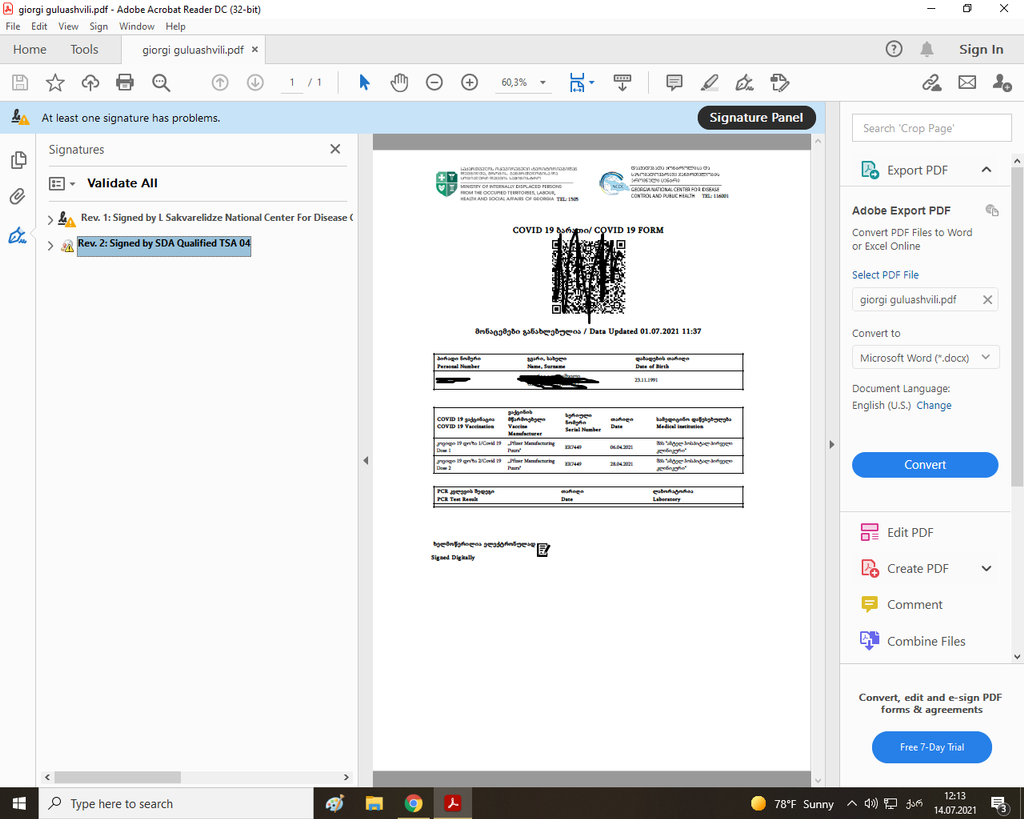The image size is (1024, 819).
Task: Open the Find text magnifier
Action: 161,82
